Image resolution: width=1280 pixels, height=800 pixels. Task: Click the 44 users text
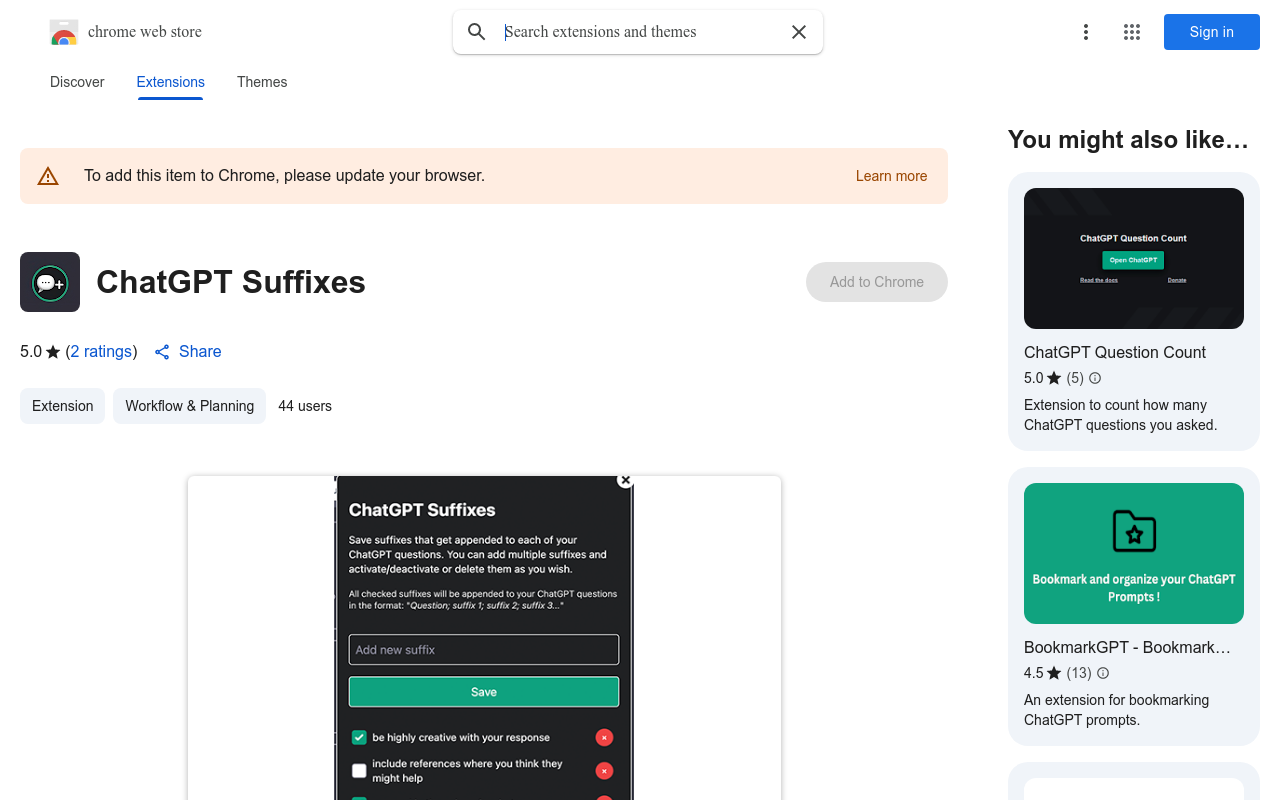305,406
